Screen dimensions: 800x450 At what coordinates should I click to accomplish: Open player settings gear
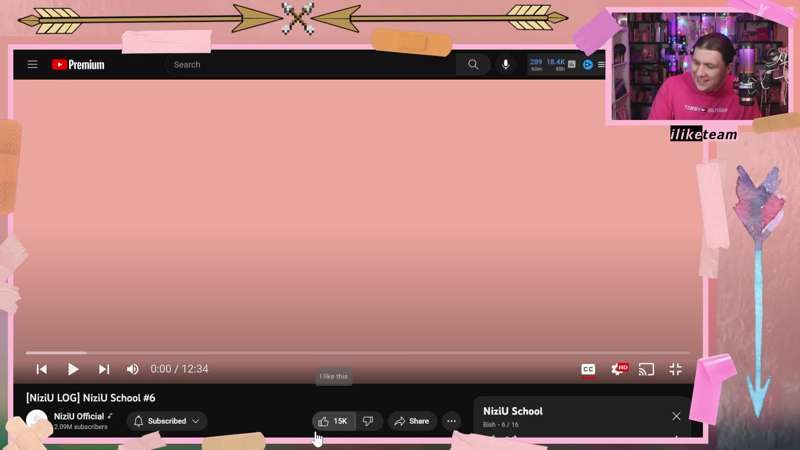(x=617, y=369)
